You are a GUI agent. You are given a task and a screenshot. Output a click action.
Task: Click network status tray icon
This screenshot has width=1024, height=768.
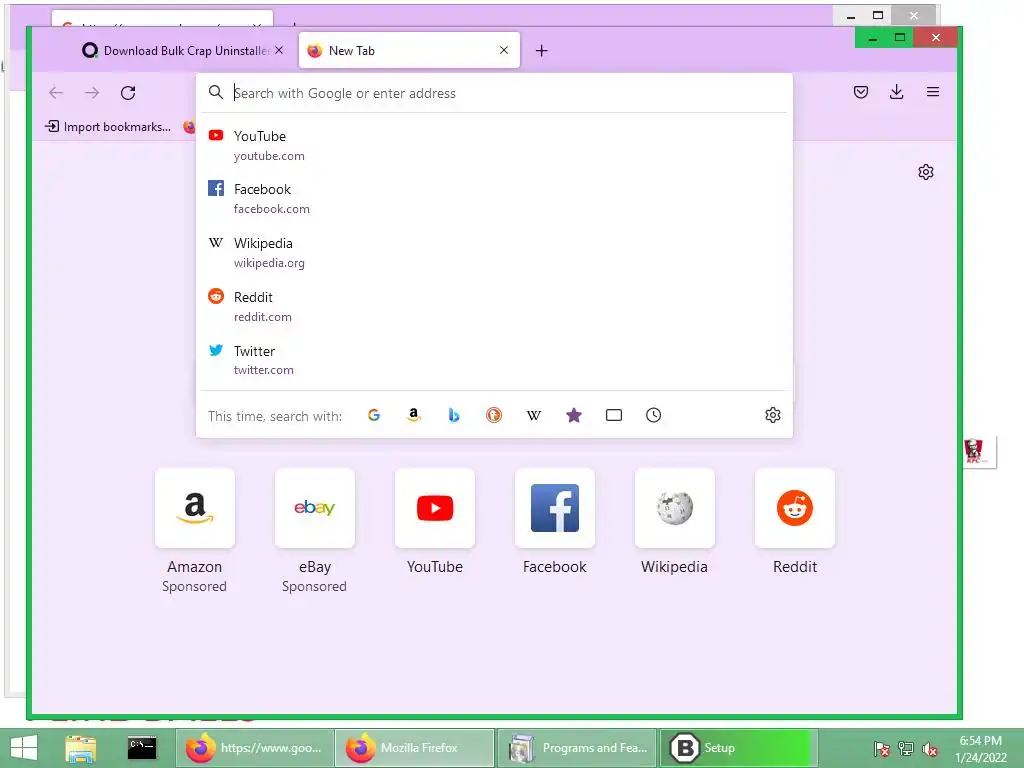tap(906, 749)
